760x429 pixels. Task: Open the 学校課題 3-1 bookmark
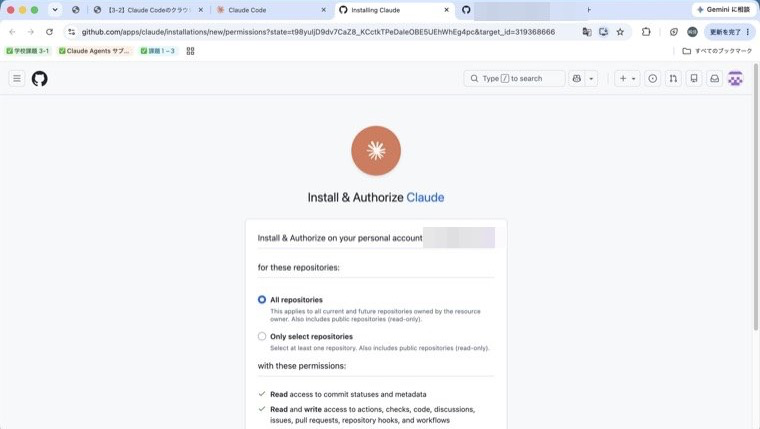coord(28,51)
